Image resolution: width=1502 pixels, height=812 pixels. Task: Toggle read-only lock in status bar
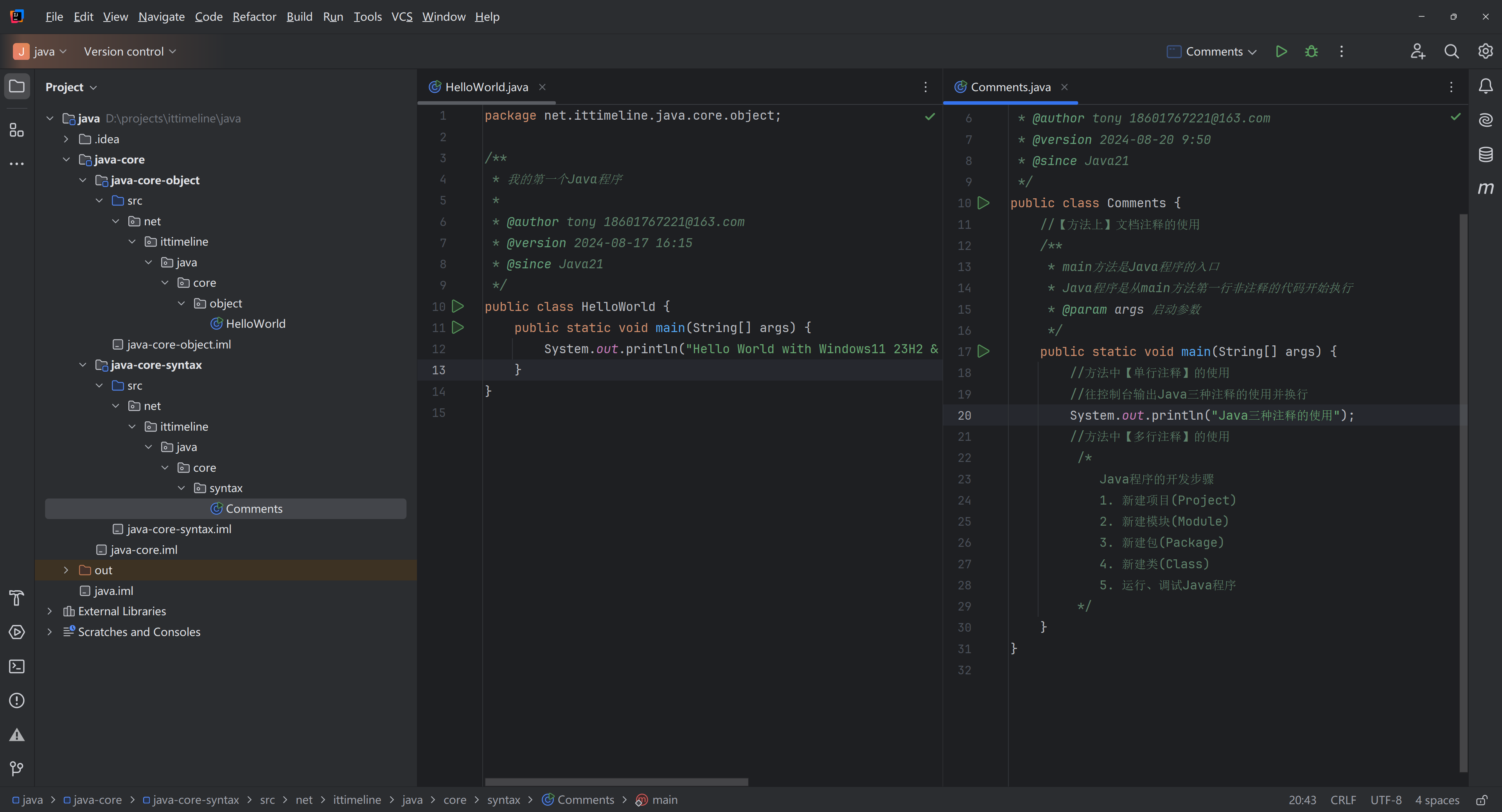(x=1481, y=800)
